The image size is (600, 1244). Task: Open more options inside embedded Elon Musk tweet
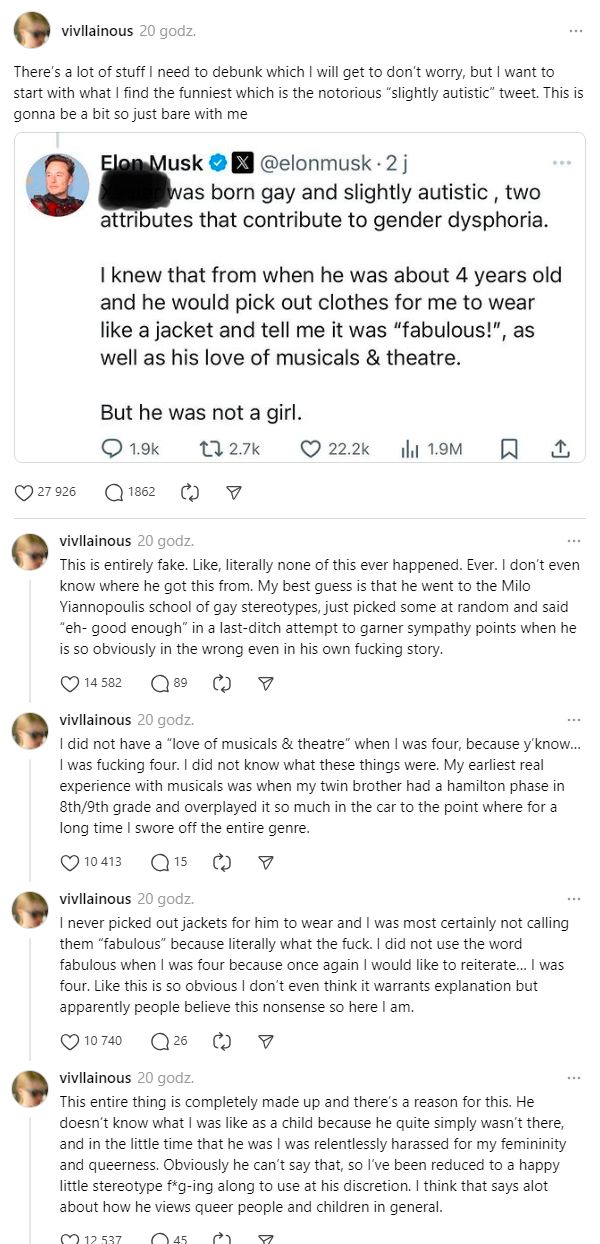(562, 161)
